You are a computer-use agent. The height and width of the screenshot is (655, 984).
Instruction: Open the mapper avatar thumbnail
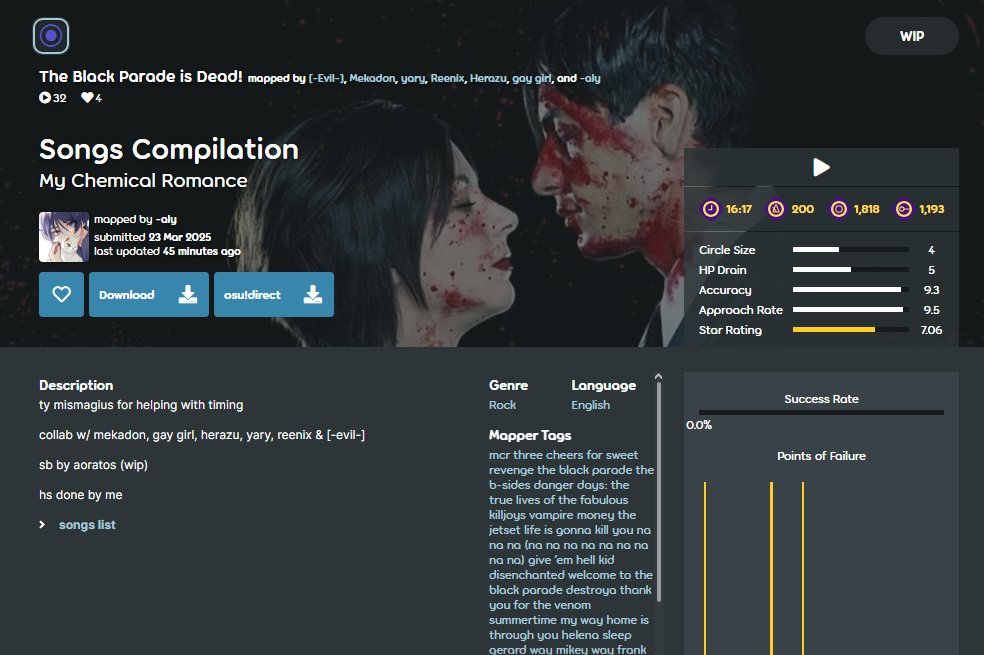64,237
